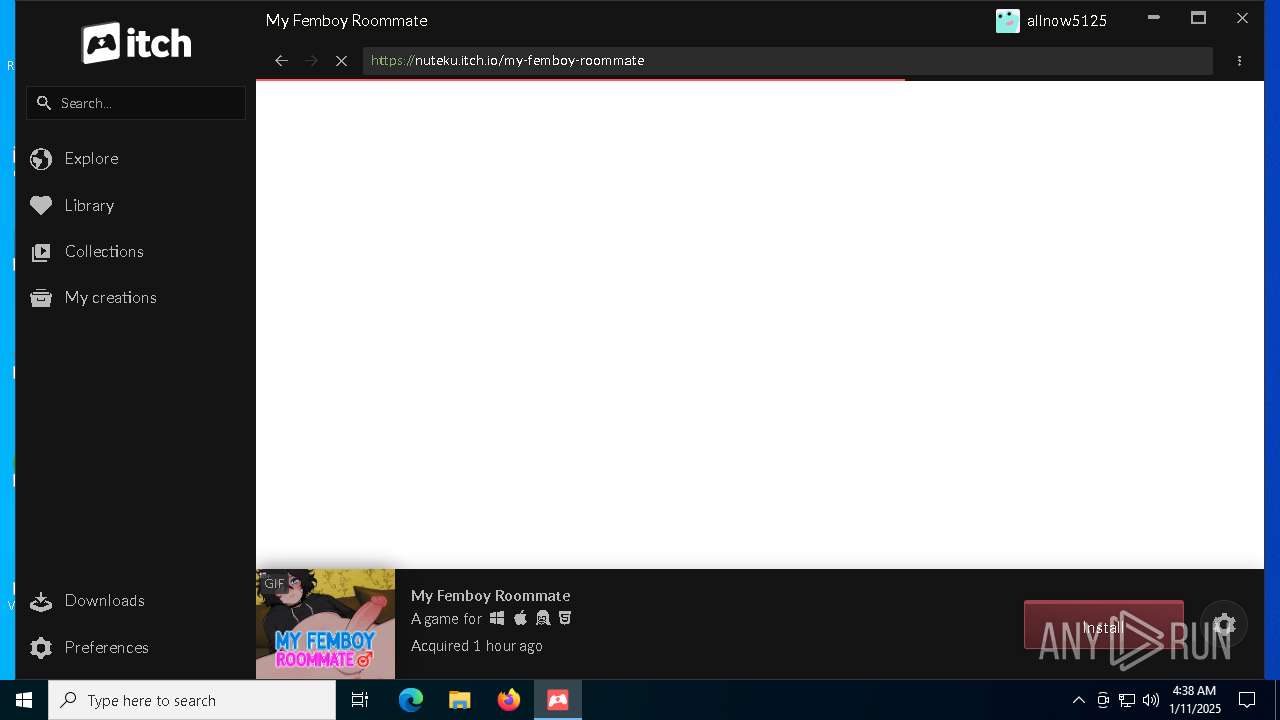Click the page loading progress bar
The height and width of the screenshot is (720, 1280).
580,80
